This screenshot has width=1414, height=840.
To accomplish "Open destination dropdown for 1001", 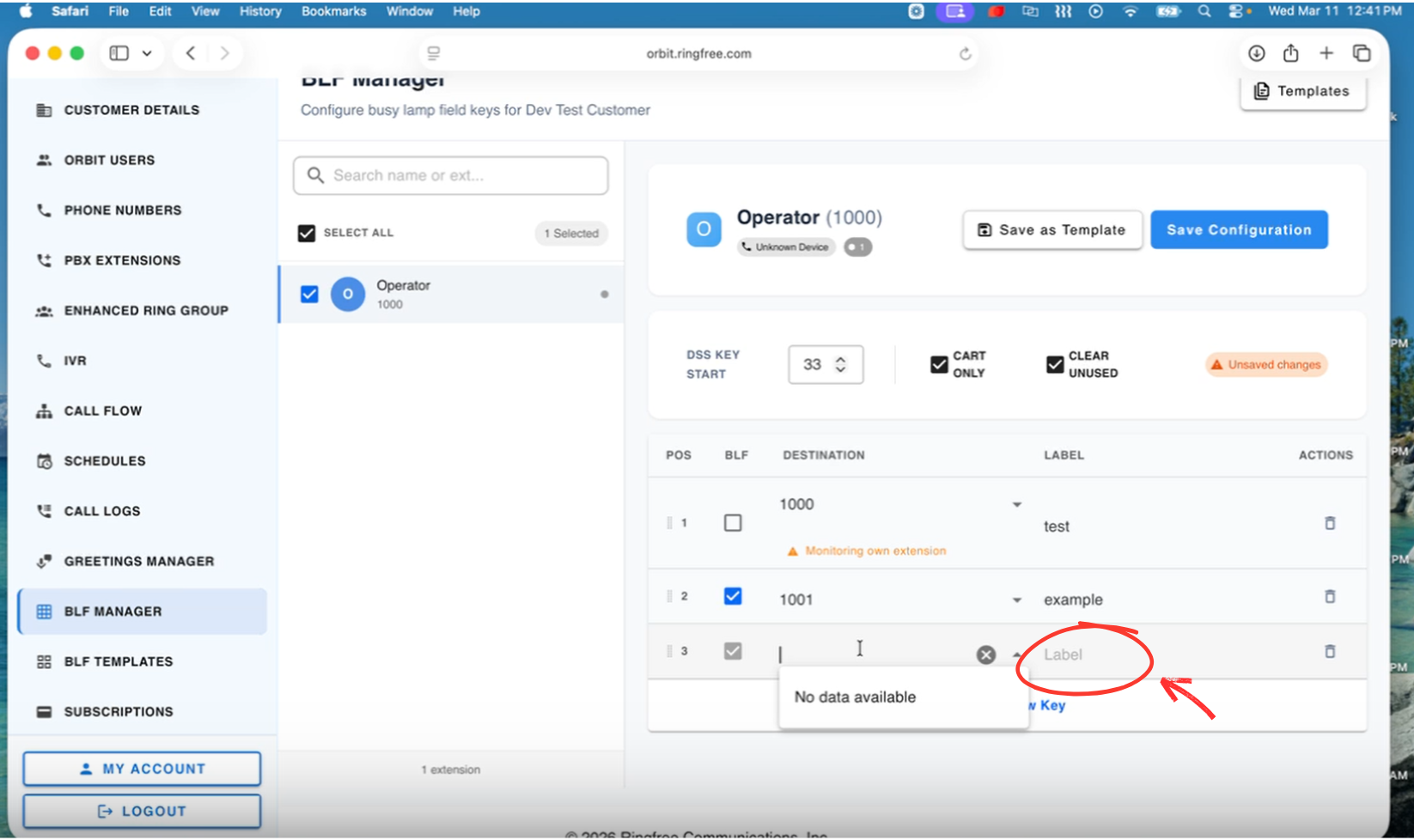I will [1017, 600].
